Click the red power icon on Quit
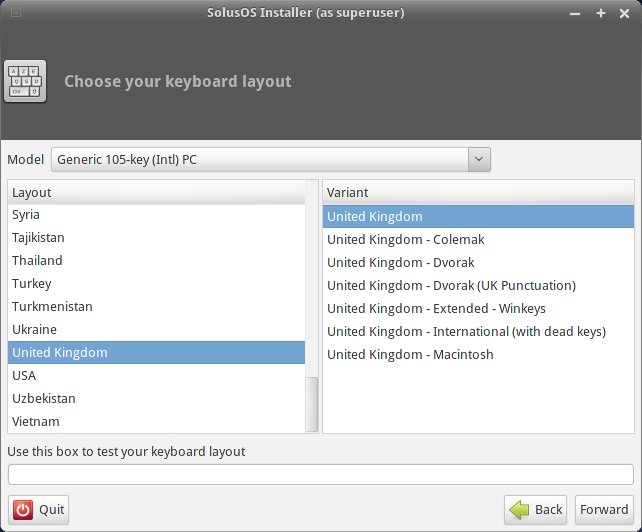 (23, 510)
